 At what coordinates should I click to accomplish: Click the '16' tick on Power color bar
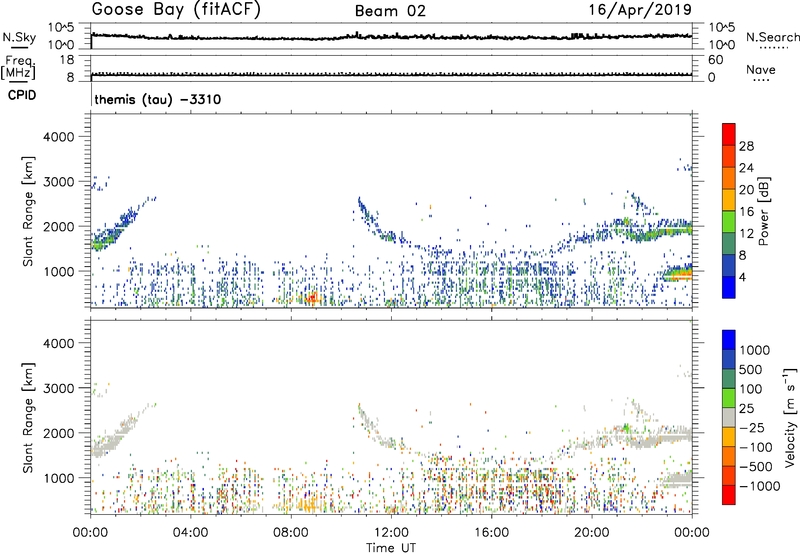746,212
